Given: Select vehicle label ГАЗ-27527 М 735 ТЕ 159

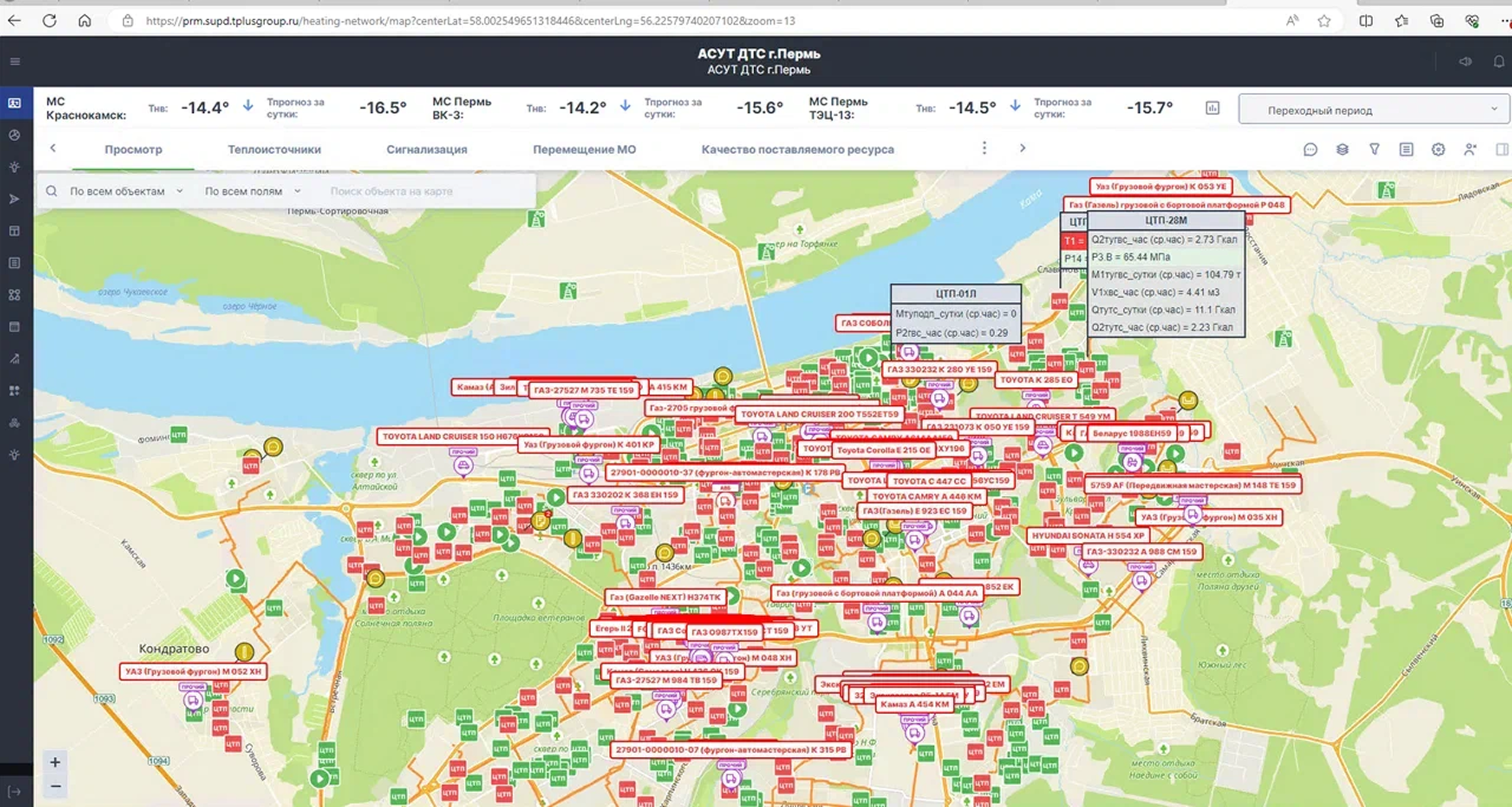Looking at the screenshot, I should [584, 390].
